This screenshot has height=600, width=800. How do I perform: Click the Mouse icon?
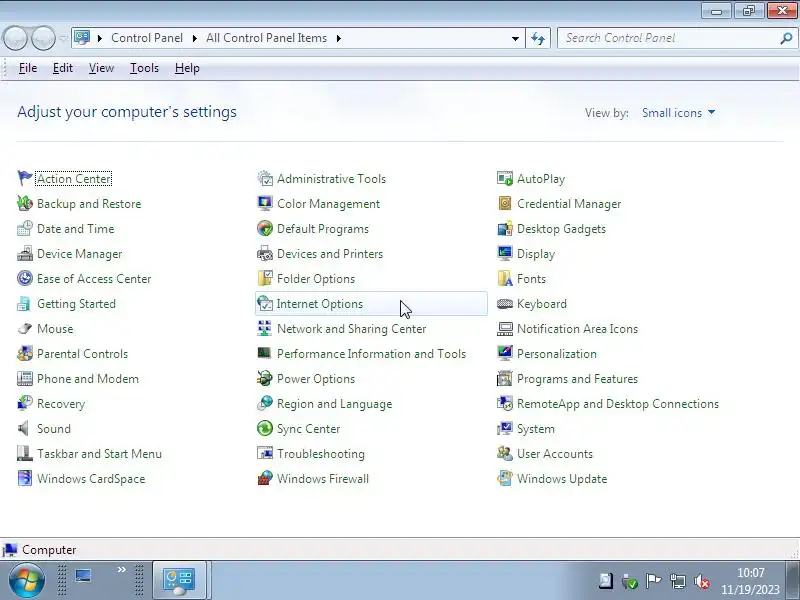coord(24,328)
